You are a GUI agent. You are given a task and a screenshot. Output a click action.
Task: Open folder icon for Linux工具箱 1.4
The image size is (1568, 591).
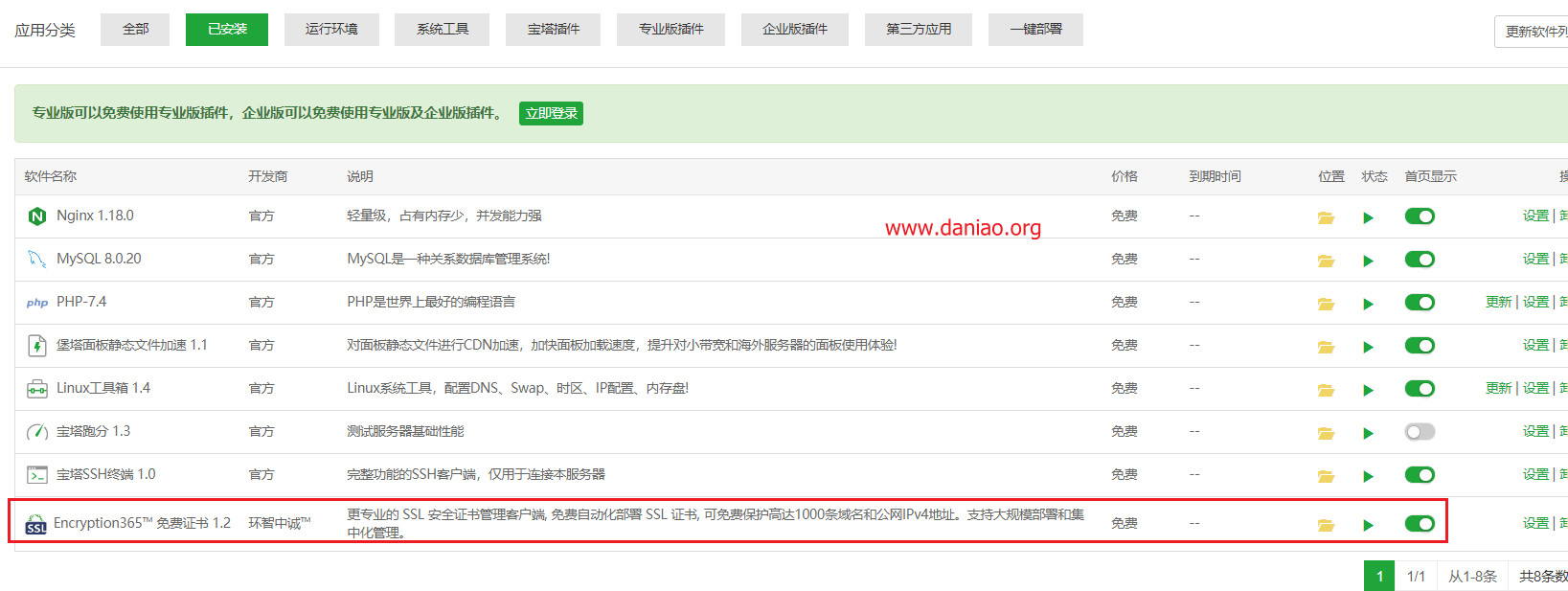pos(1326,390)
